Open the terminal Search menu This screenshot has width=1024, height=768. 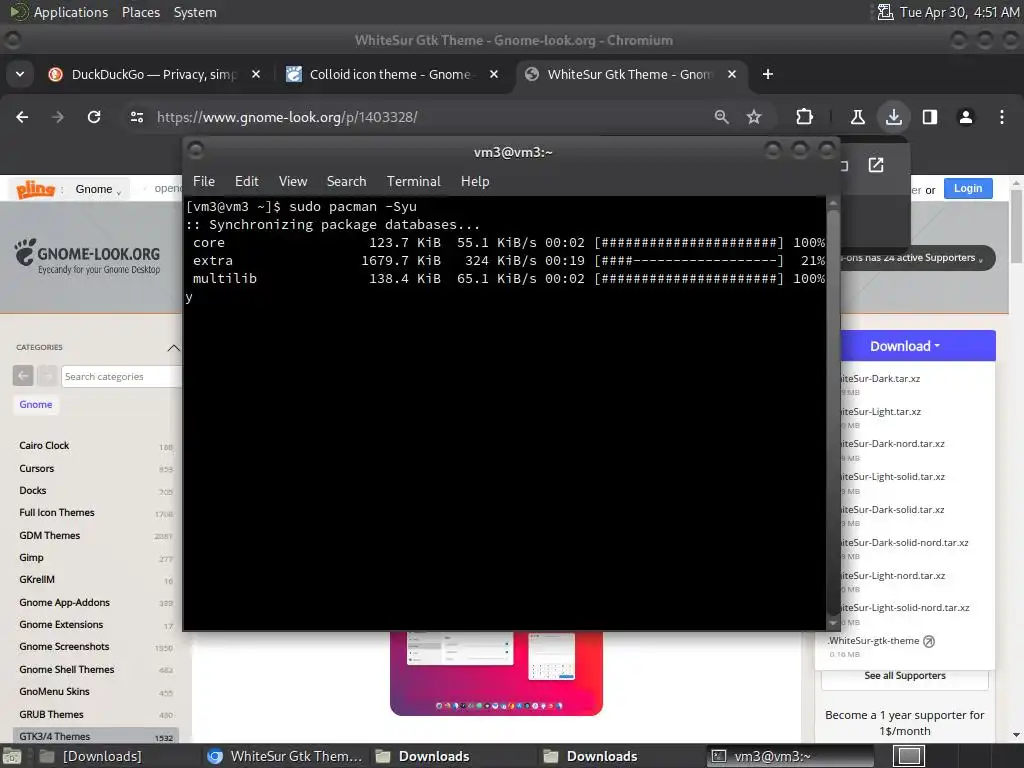(346, 182)
